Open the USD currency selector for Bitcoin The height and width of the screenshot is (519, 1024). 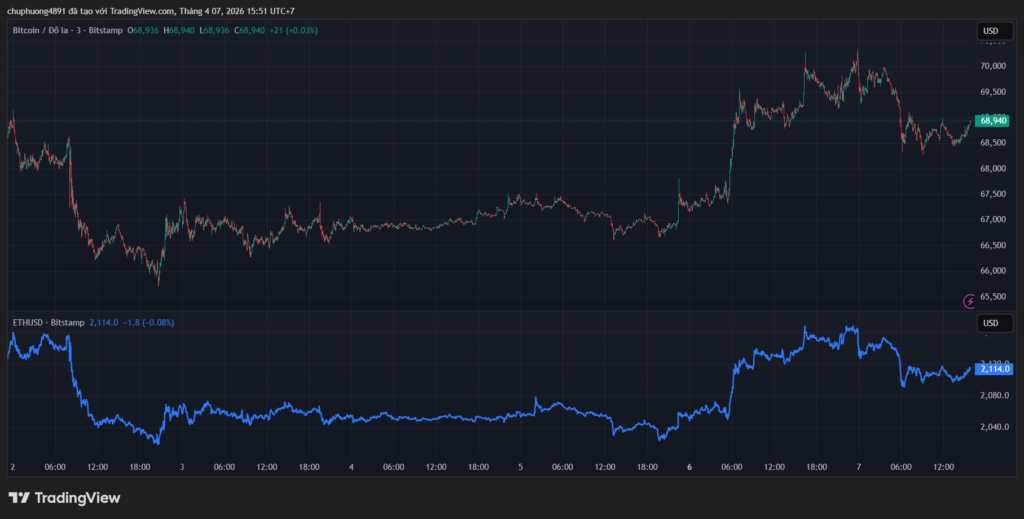pos(991,31)
